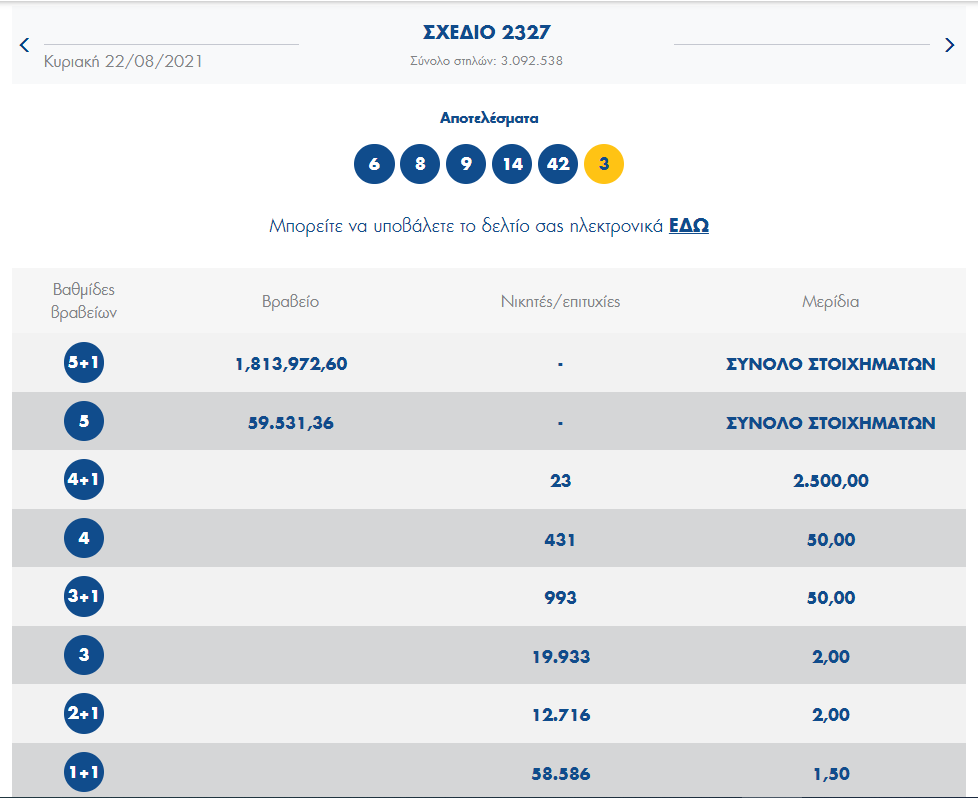978x798 pixels.
Task: Click the Βαθμίδες βραβείων column header
Action: point(84,301)
